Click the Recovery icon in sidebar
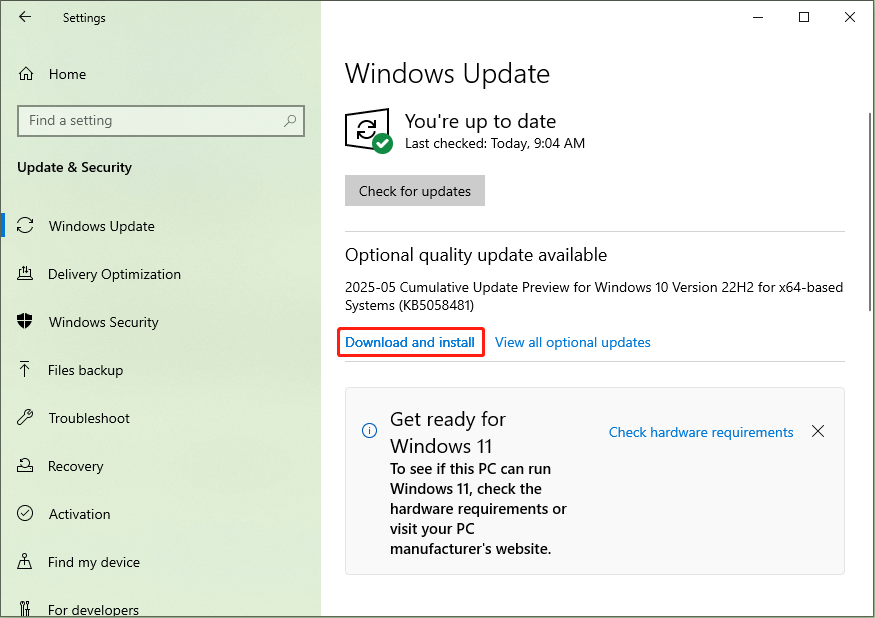 26,466
